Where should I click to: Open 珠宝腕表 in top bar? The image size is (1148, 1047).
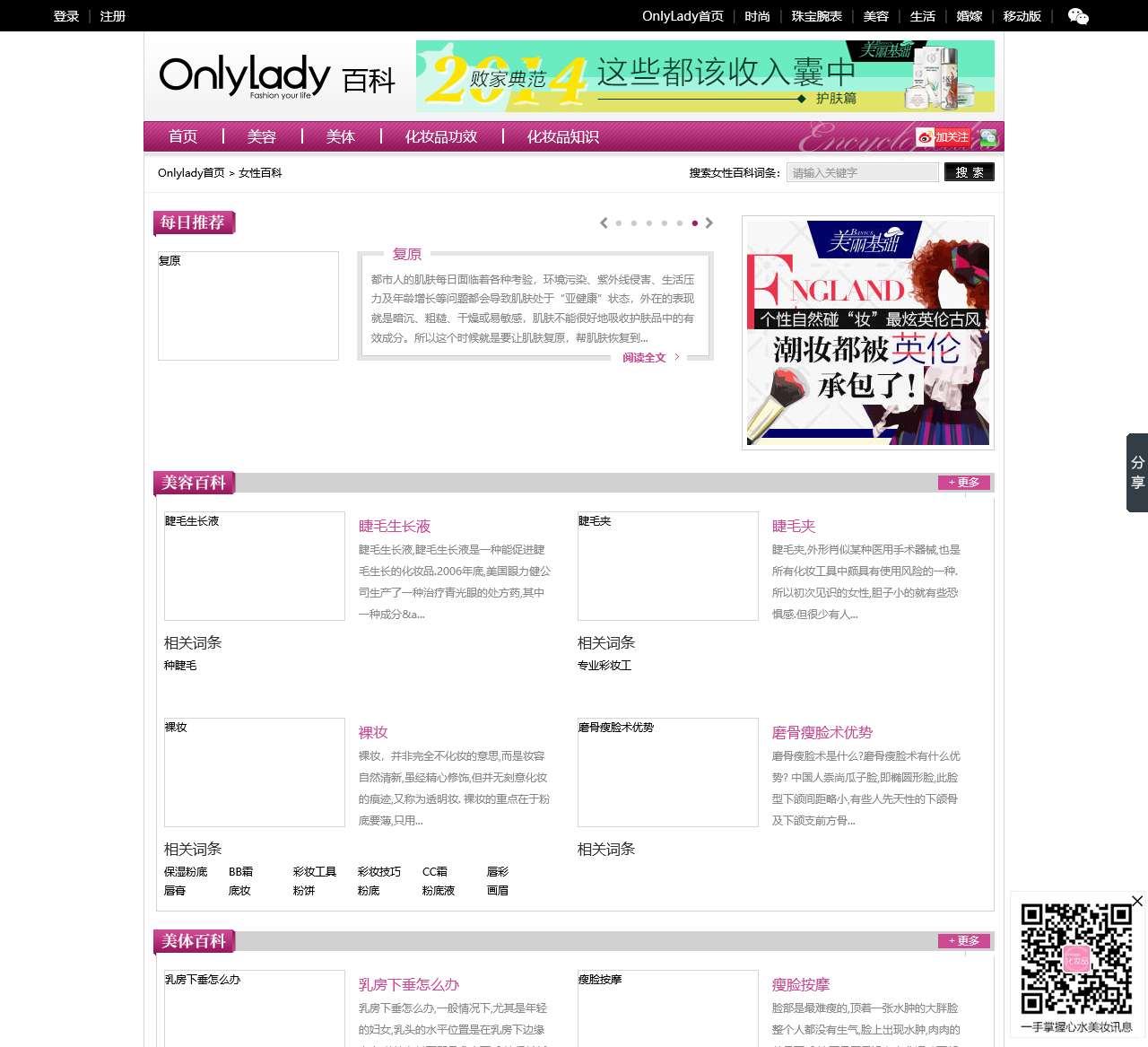[816, 16]
